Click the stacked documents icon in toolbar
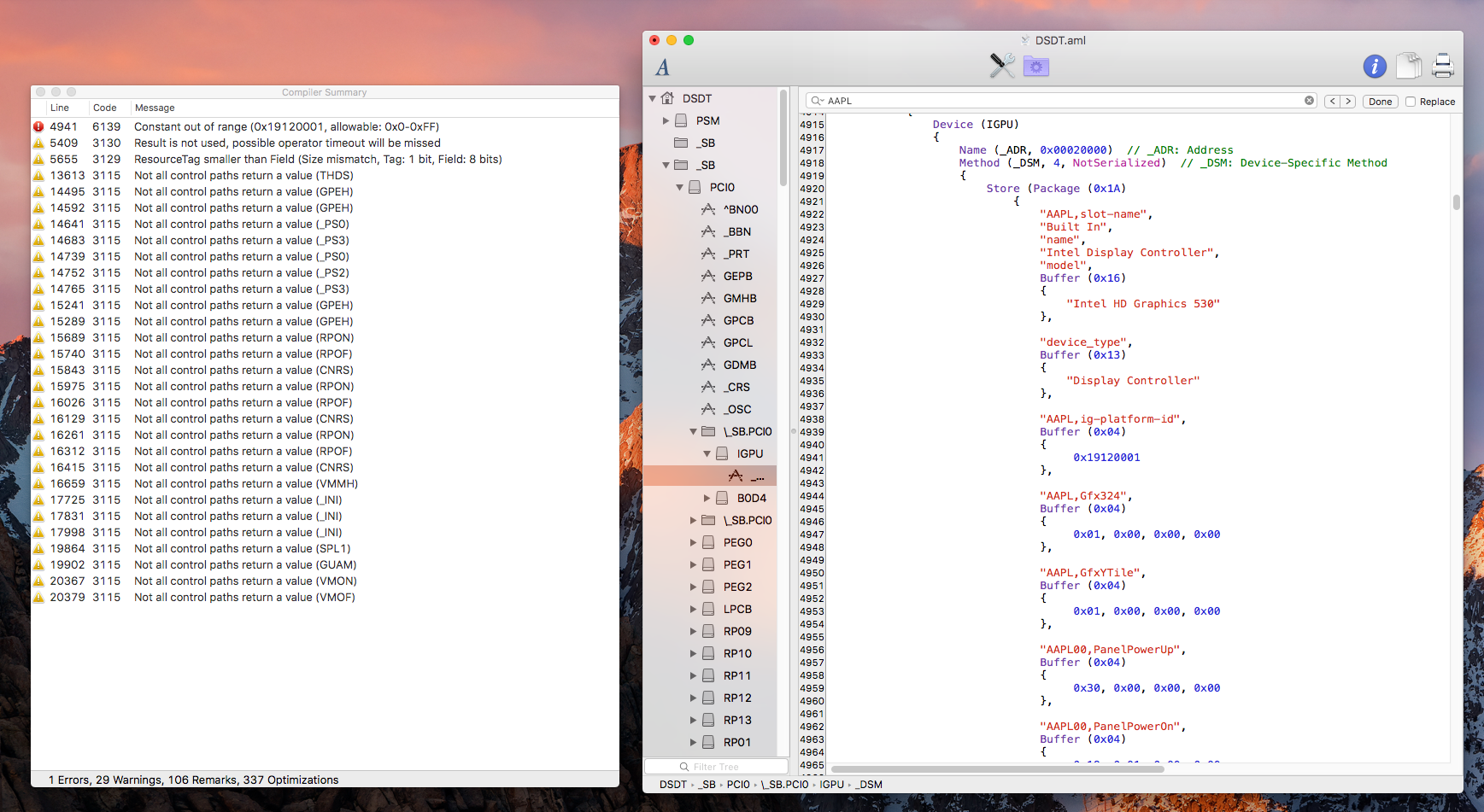 click(x=1408, y=66)
